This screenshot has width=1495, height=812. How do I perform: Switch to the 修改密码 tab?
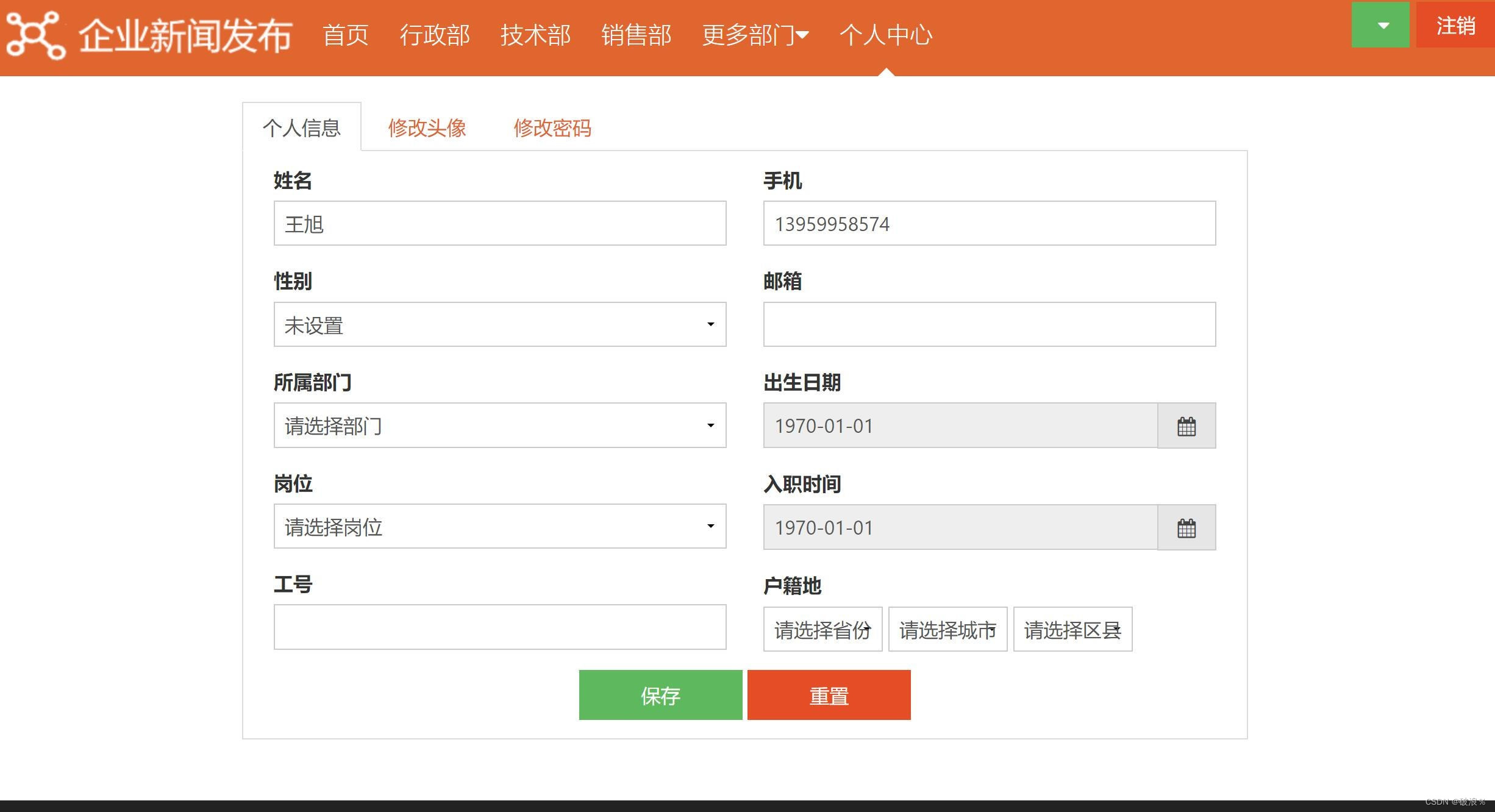click(x=552, y=127)
